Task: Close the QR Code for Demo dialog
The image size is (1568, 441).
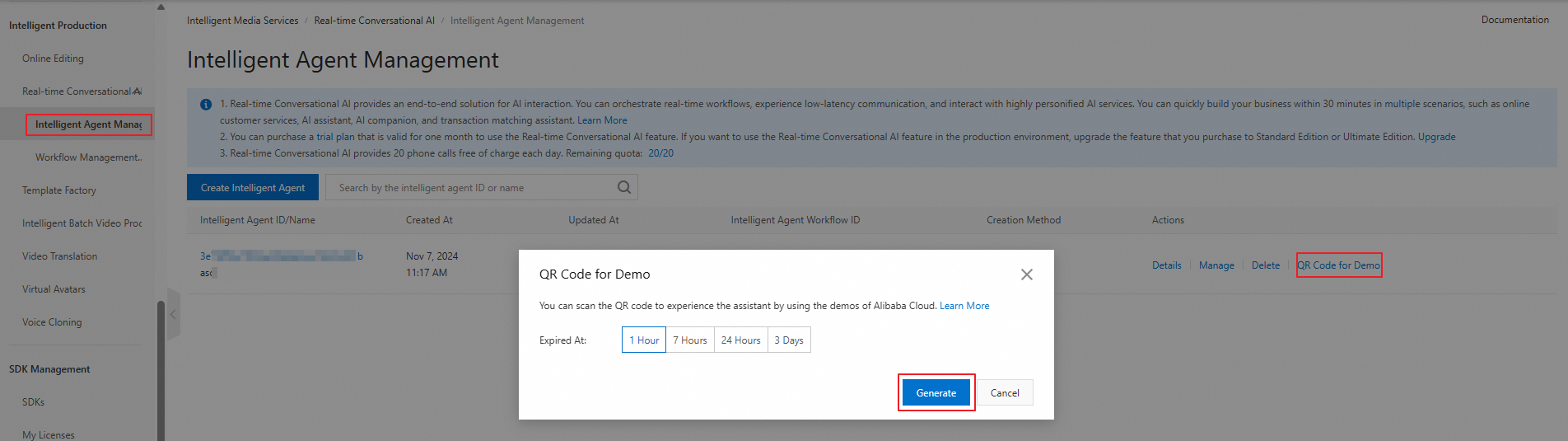Action: coord(1026,274)
